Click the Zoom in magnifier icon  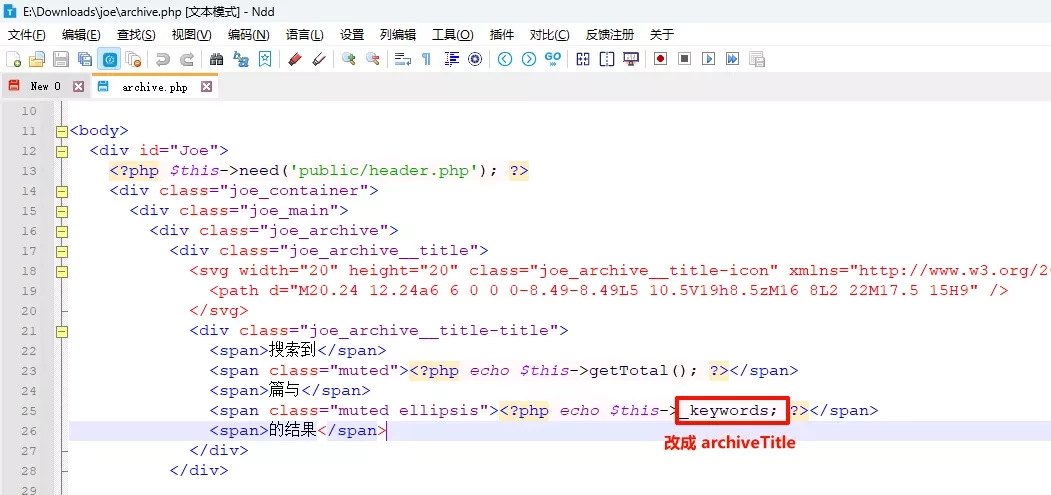pos(348,60)
